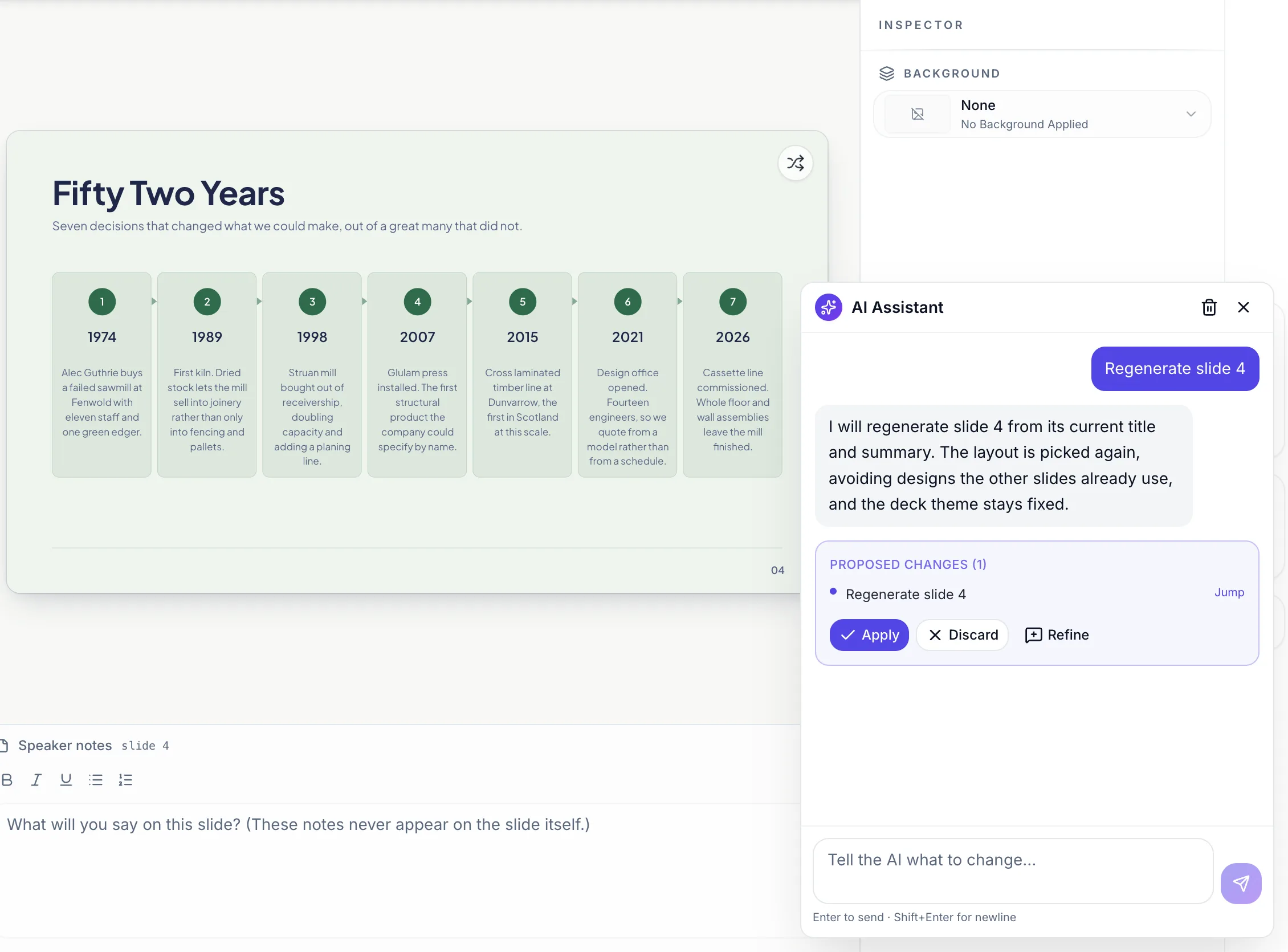Insert bulleted list in speaker notes
The width and height of the screenshot is (1288, 952).
[x=96, y=780]
